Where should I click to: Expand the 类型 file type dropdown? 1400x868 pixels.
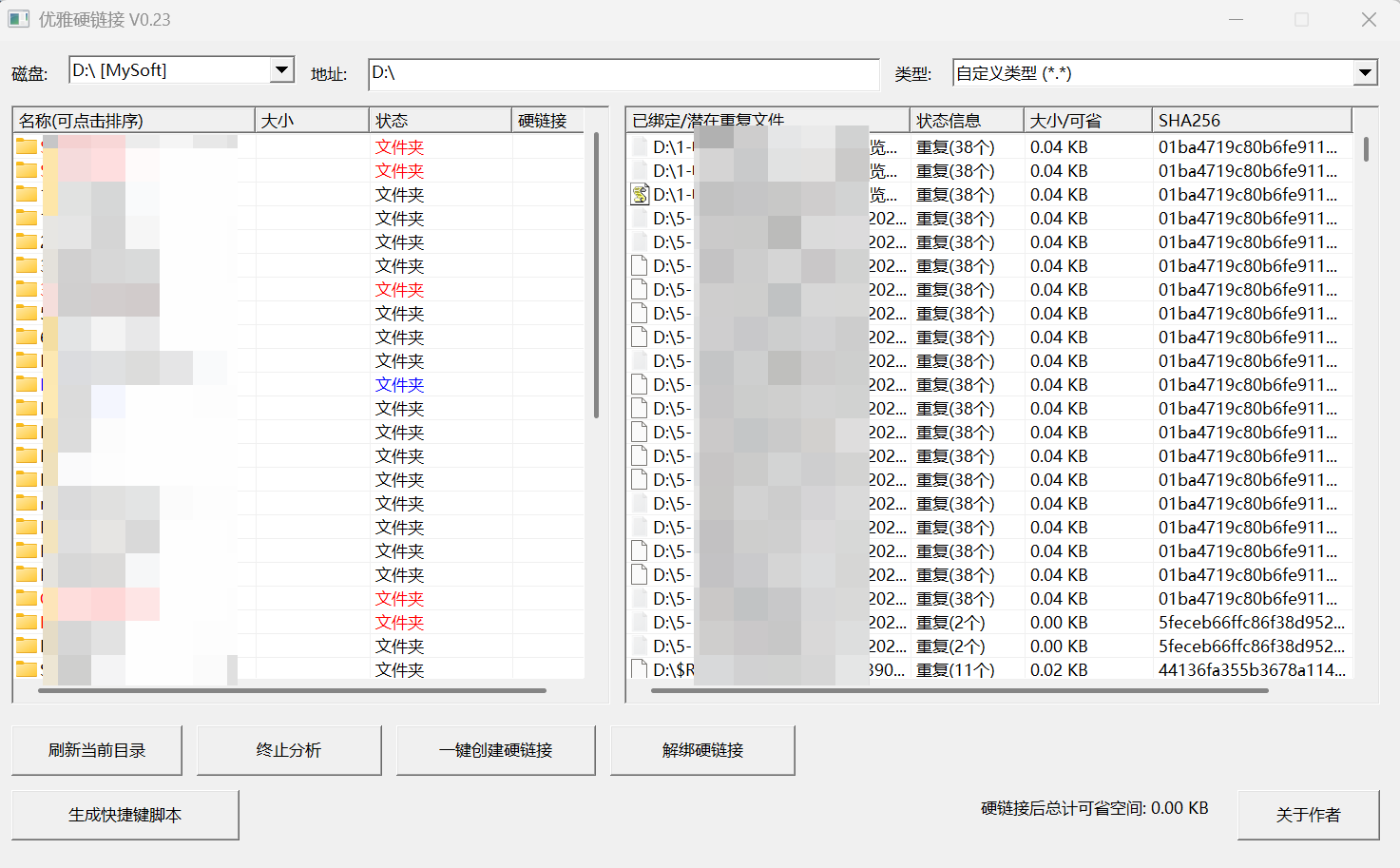[1365, 73]
